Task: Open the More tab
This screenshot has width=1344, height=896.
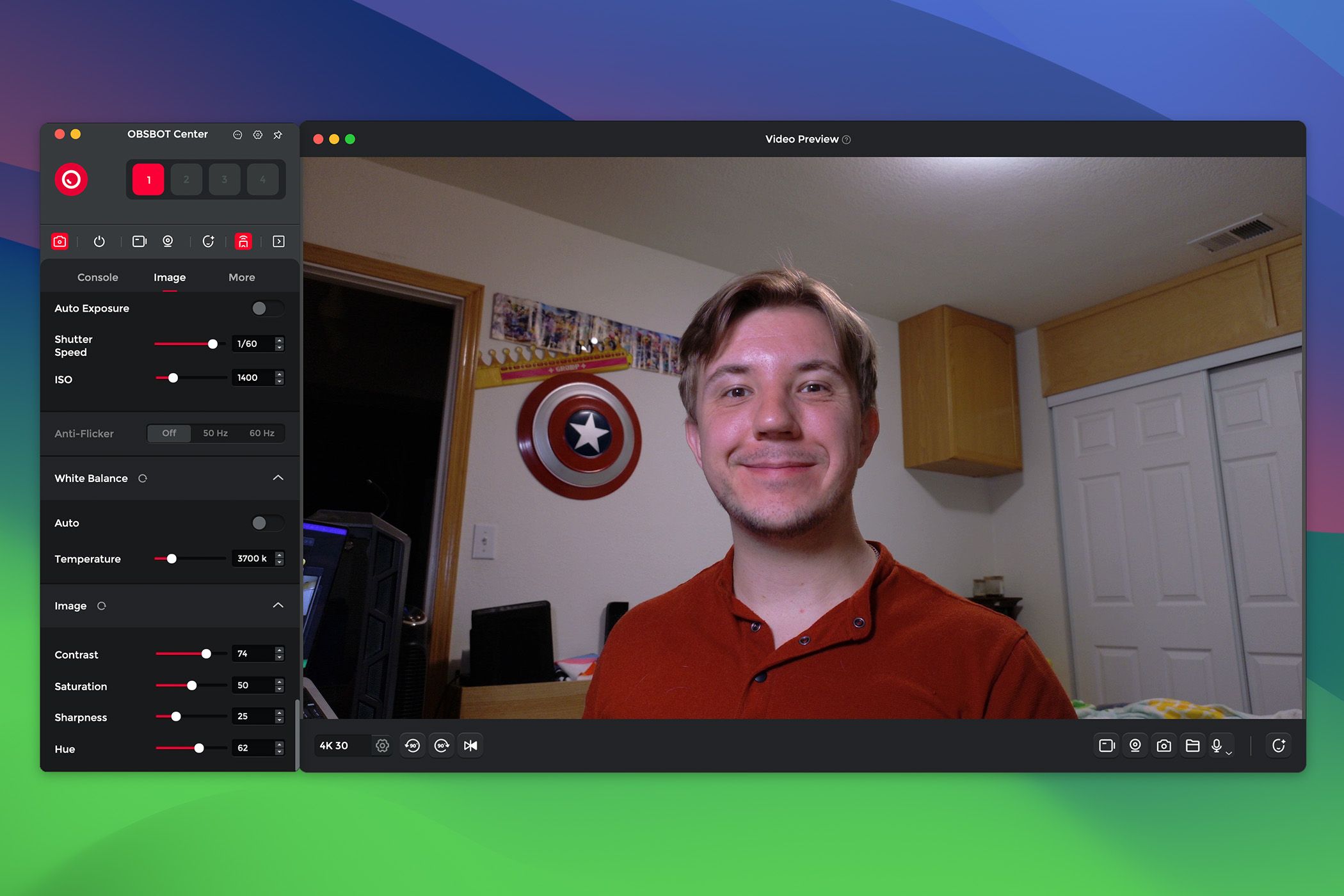Action: click(x=241, y=277)
